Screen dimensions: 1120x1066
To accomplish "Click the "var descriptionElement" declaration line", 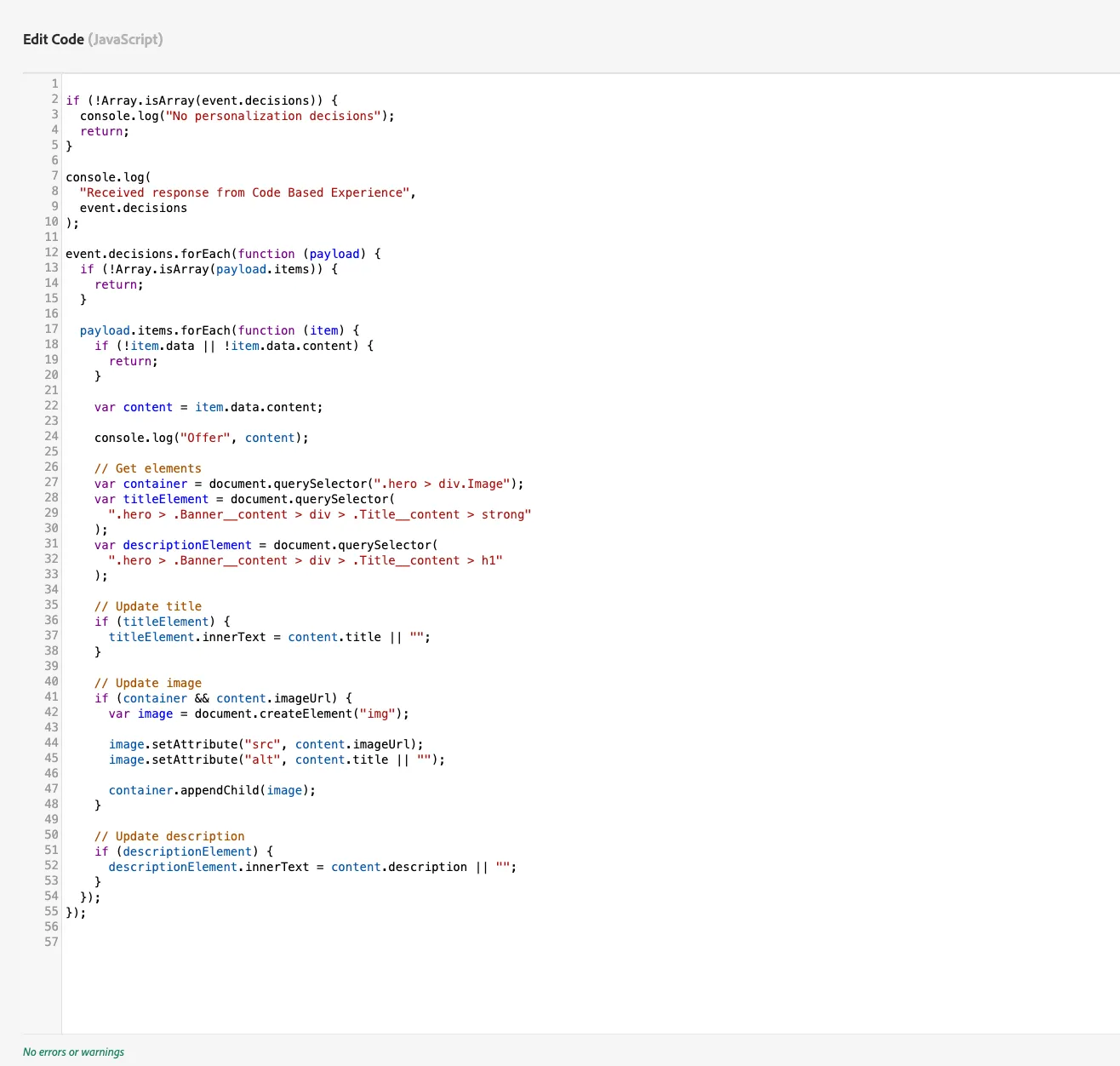I will [x=266, y=545].
